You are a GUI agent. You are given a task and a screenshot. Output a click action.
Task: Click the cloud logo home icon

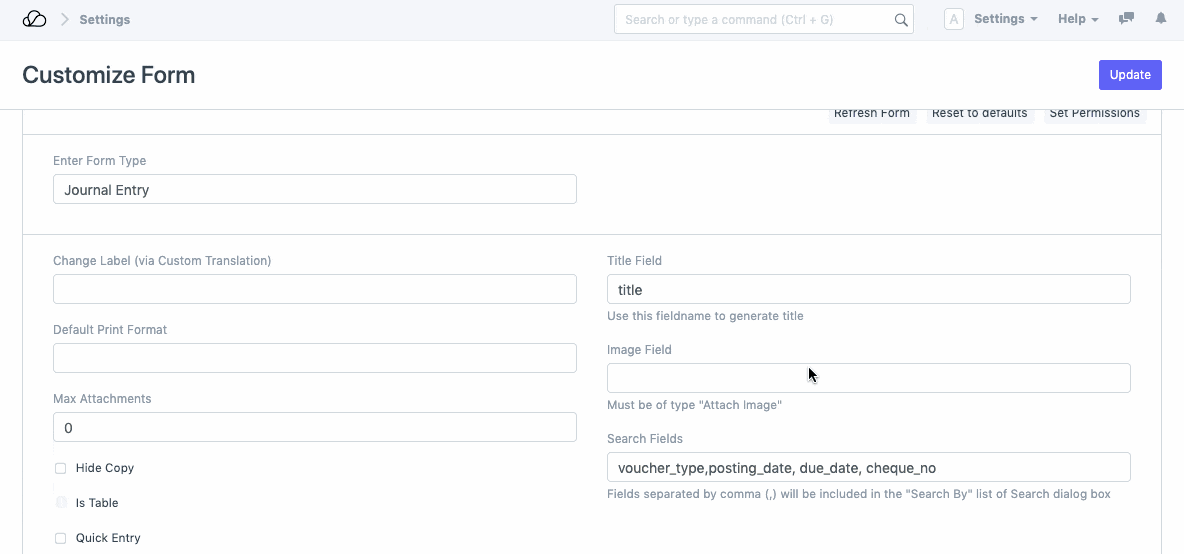click(34, 20)
